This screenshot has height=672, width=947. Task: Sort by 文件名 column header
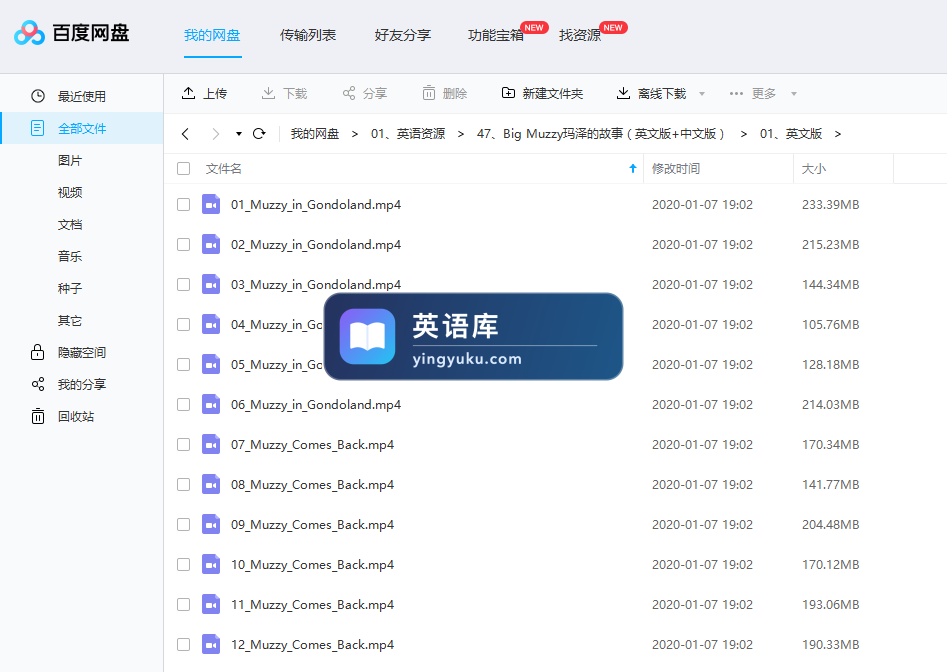(x=223, y=168)
